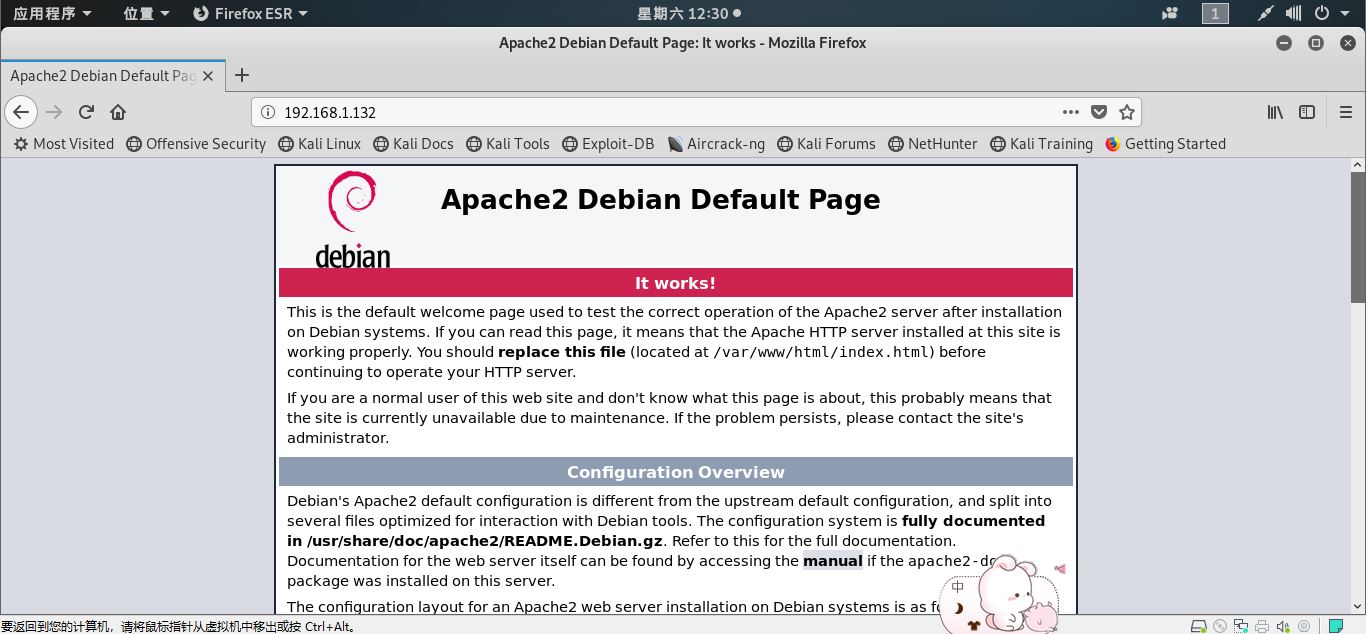The width and height of the screenshot is (1366, 634).
Task: Open the Firefox Library icon
Action: coord(1275,112)
